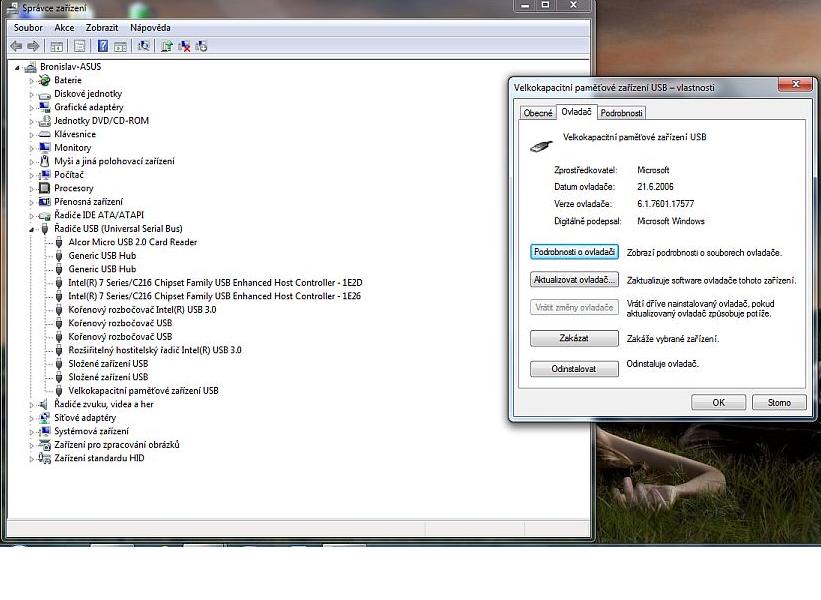Click the Update driver software toolbar icon
The width and height of the screenshot is (821, 600).
(167, 46)
